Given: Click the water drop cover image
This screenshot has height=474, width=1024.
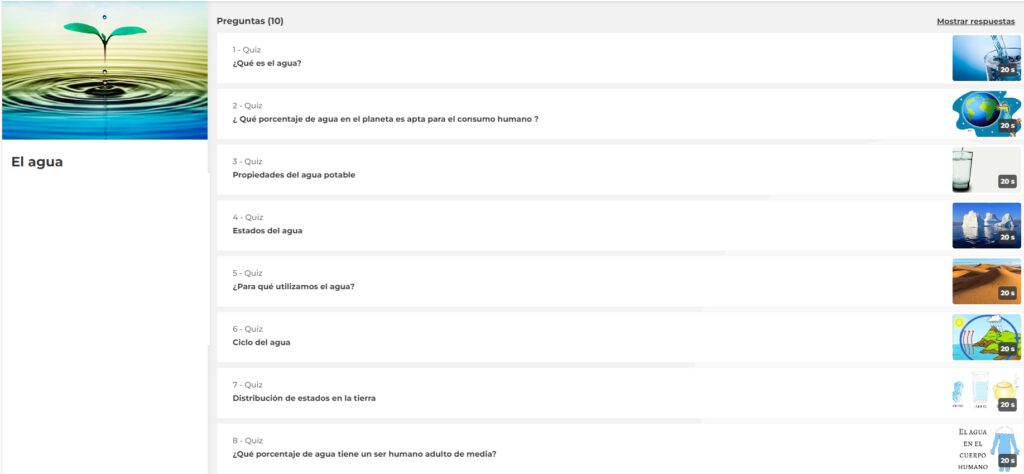Looking at the screenshot, I should click(104, 70).
